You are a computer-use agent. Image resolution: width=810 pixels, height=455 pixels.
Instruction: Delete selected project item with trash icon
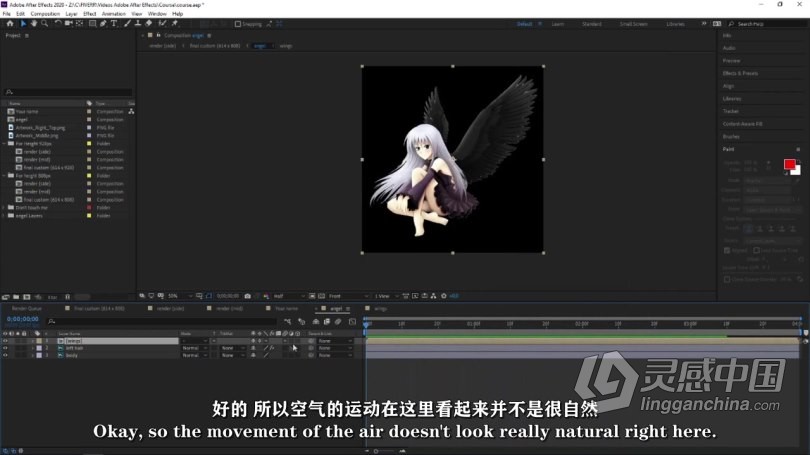pos(67,297)
